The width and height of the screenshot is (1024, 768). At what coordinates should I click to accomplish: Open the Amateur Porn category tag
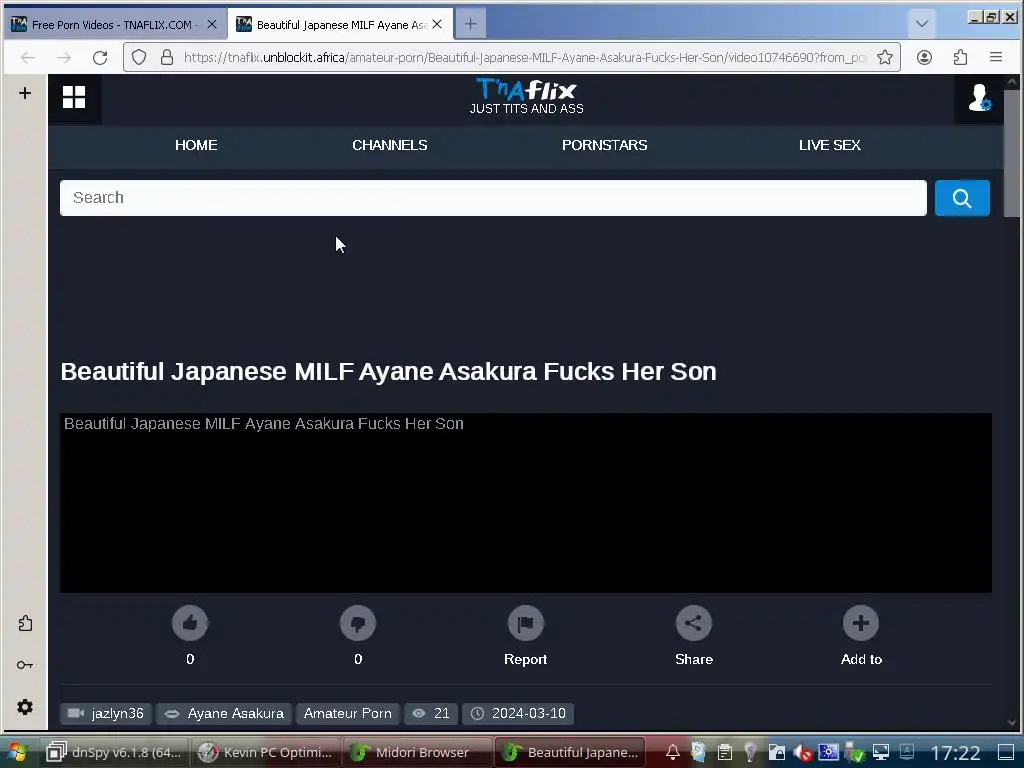coord(347,713)
